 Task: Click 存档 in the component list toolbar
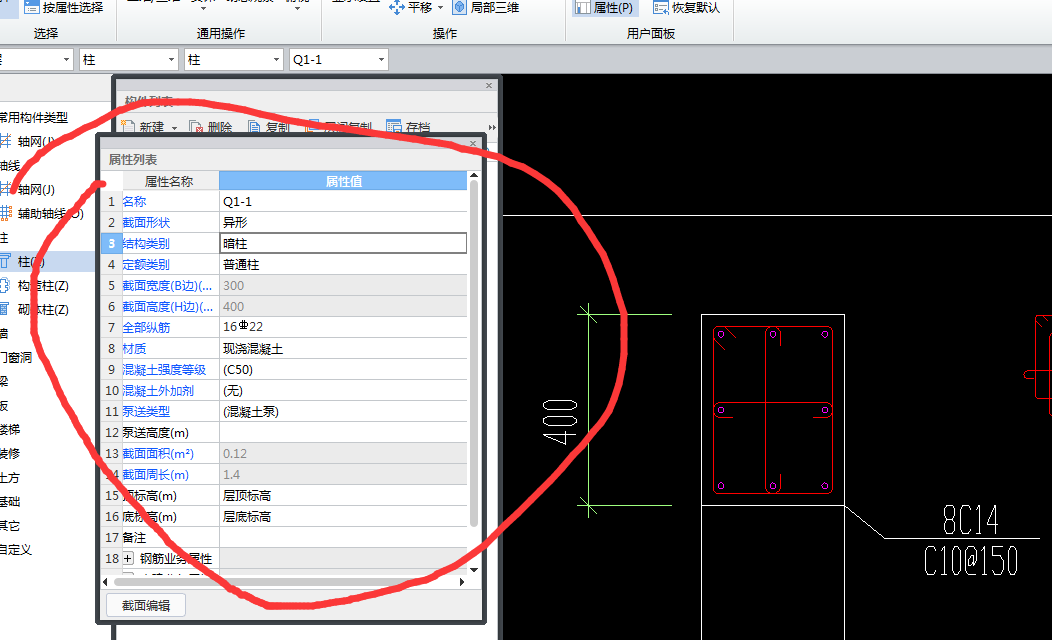[409, 127]
